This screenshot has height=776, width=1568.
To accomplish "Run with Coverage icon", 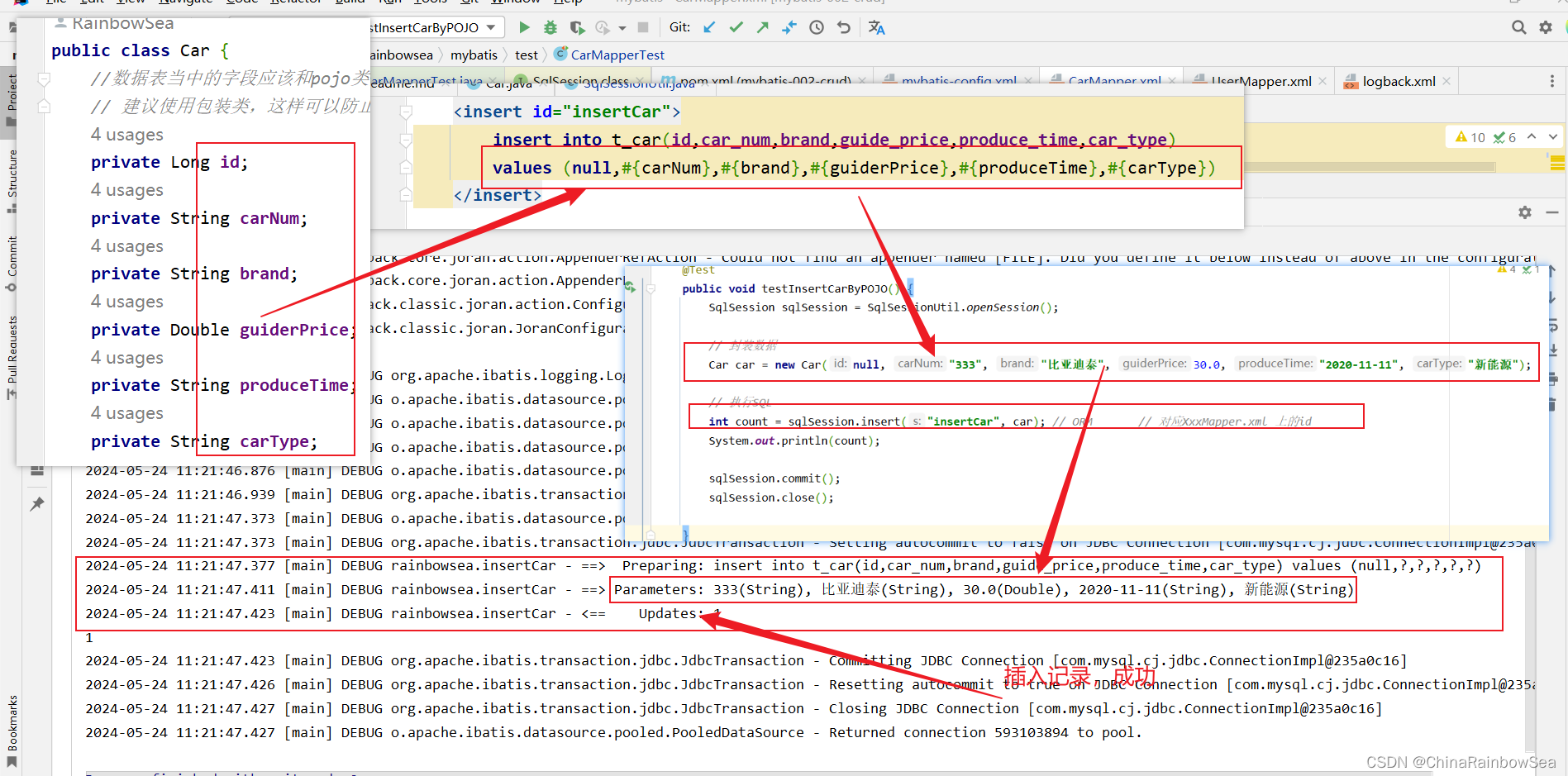I will 577,27.
